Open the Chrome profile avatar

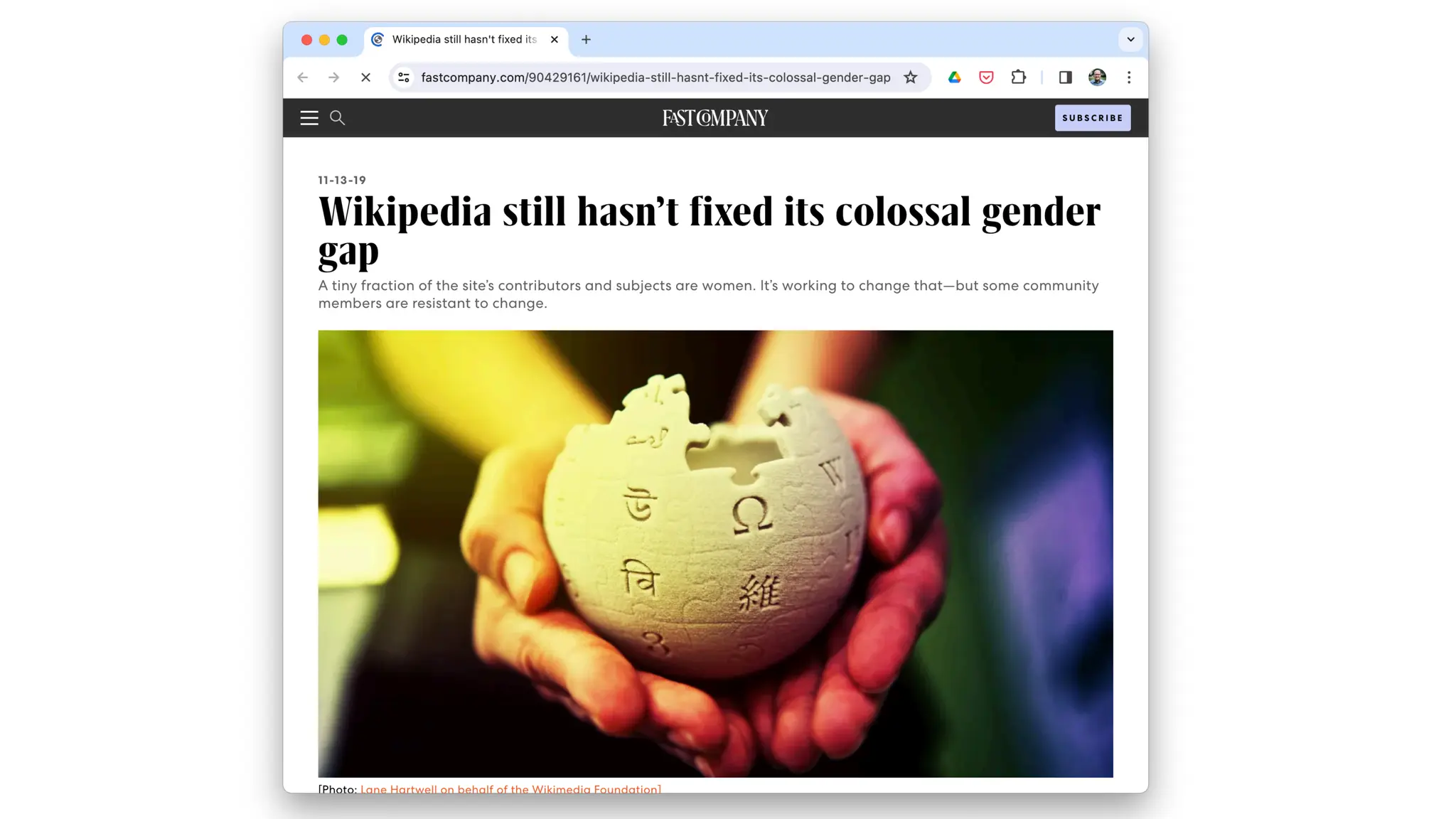coord(1097,77)
